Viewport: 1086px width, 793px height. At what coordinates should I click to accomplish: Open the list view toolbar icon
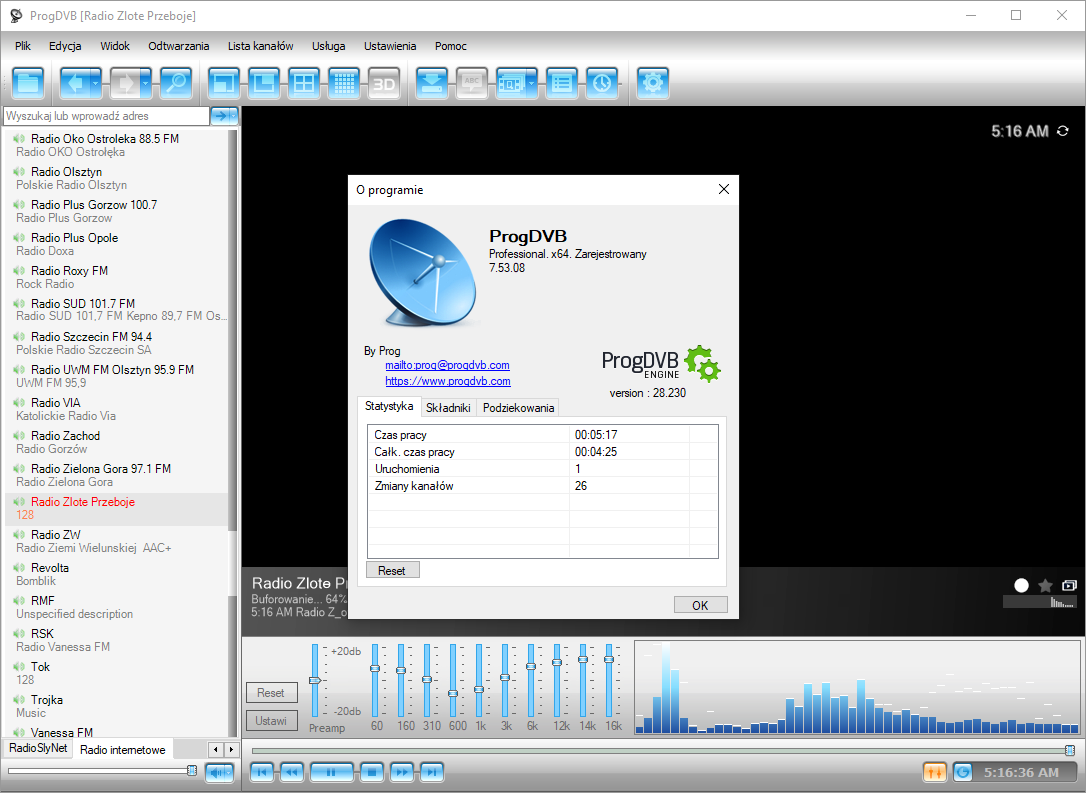click(x=562, y=83)
